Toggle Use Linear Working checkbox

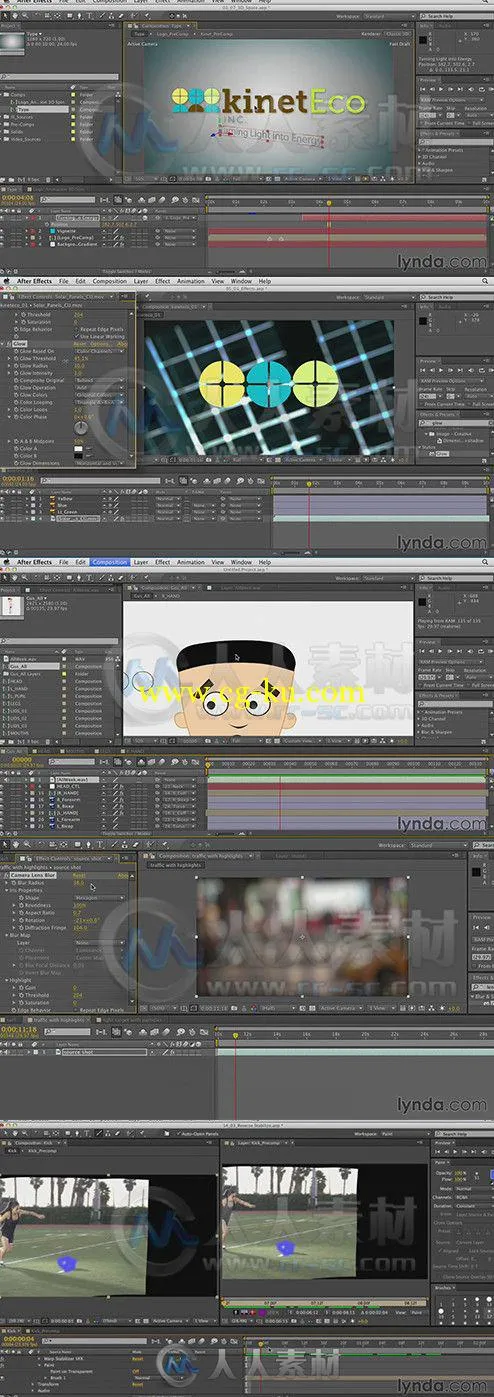74,336
